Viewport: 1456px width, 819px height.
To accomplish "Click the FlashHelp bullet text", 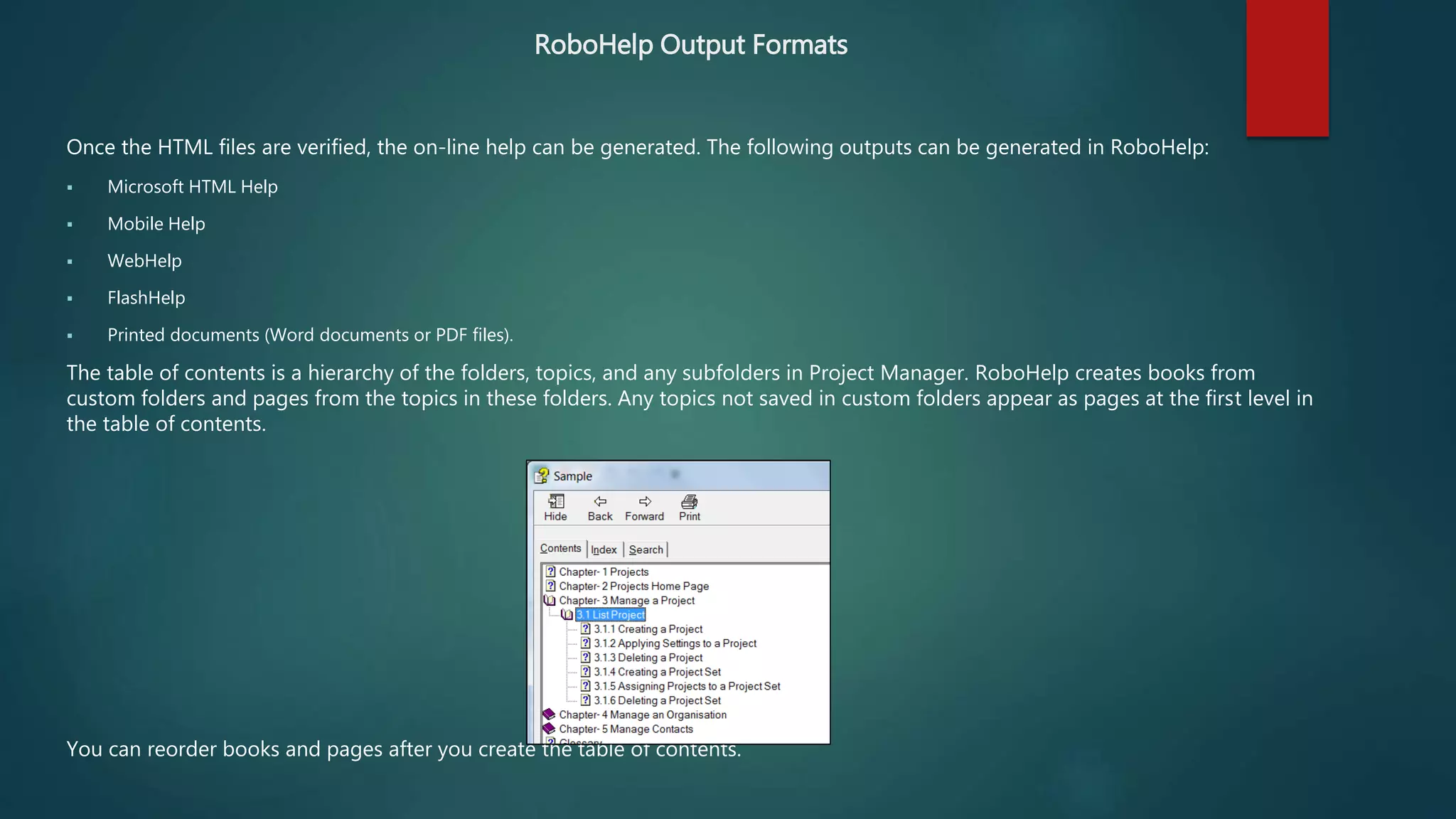I will 146,298.
